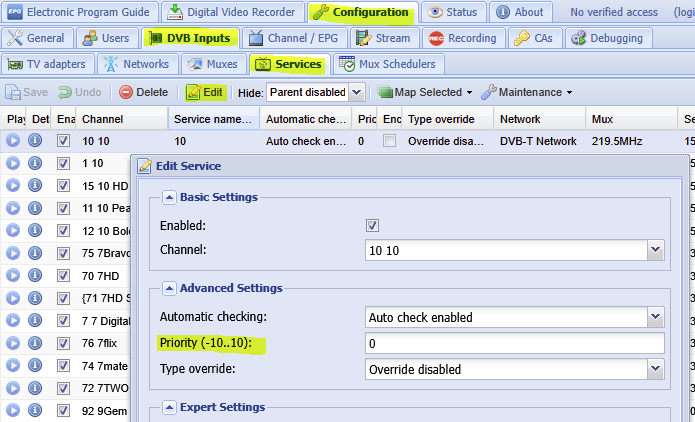Click the Delete toolbar button
This screenshot has width=695, height=422.
pos(143,92)
